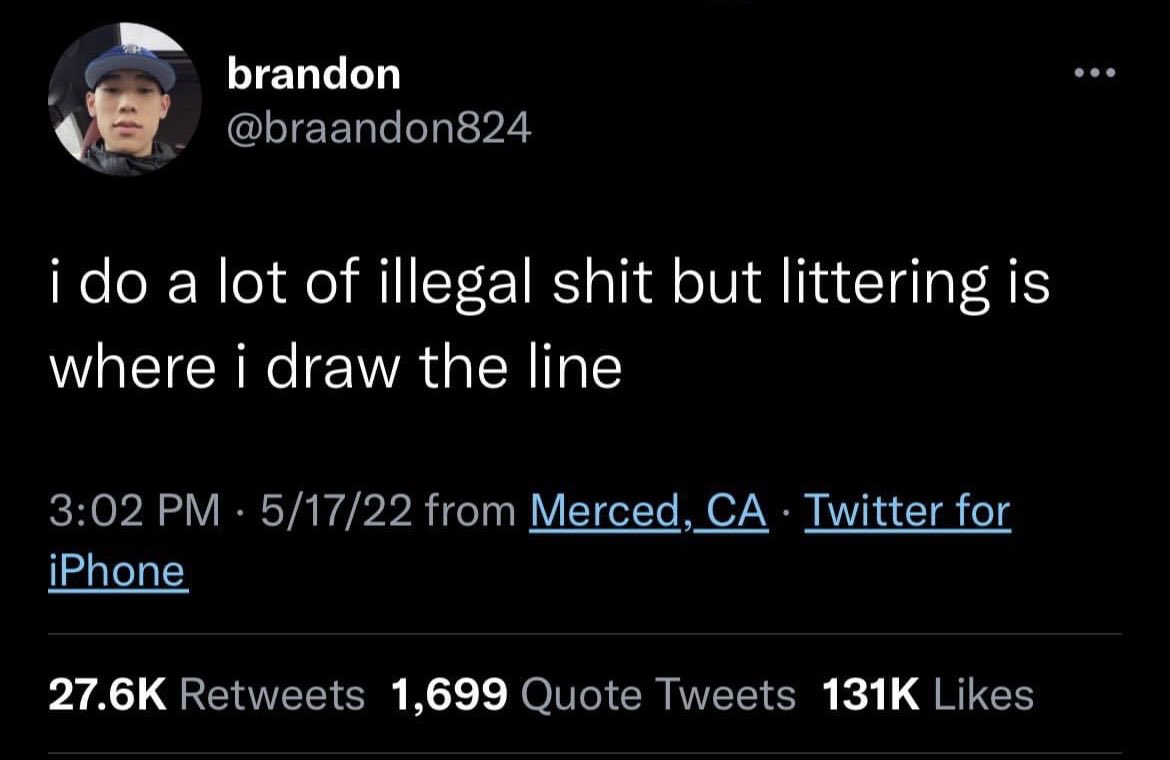Click the 'Twitter for' source link text
This screenshot has height=760, width=1170.
pos(907,513)
